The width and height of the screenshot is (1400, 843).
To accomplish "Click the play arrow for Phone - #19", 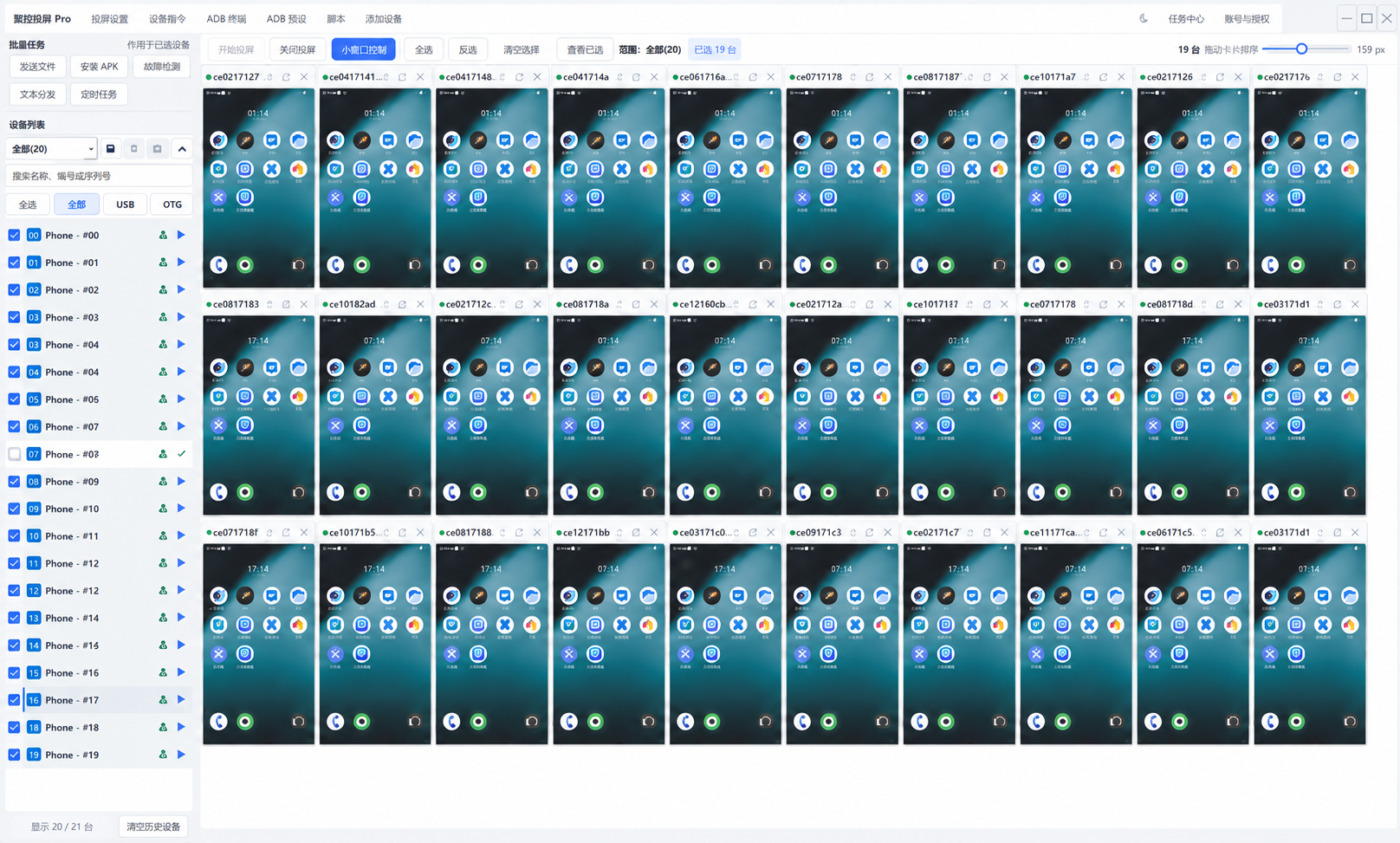I will [181, 755].
